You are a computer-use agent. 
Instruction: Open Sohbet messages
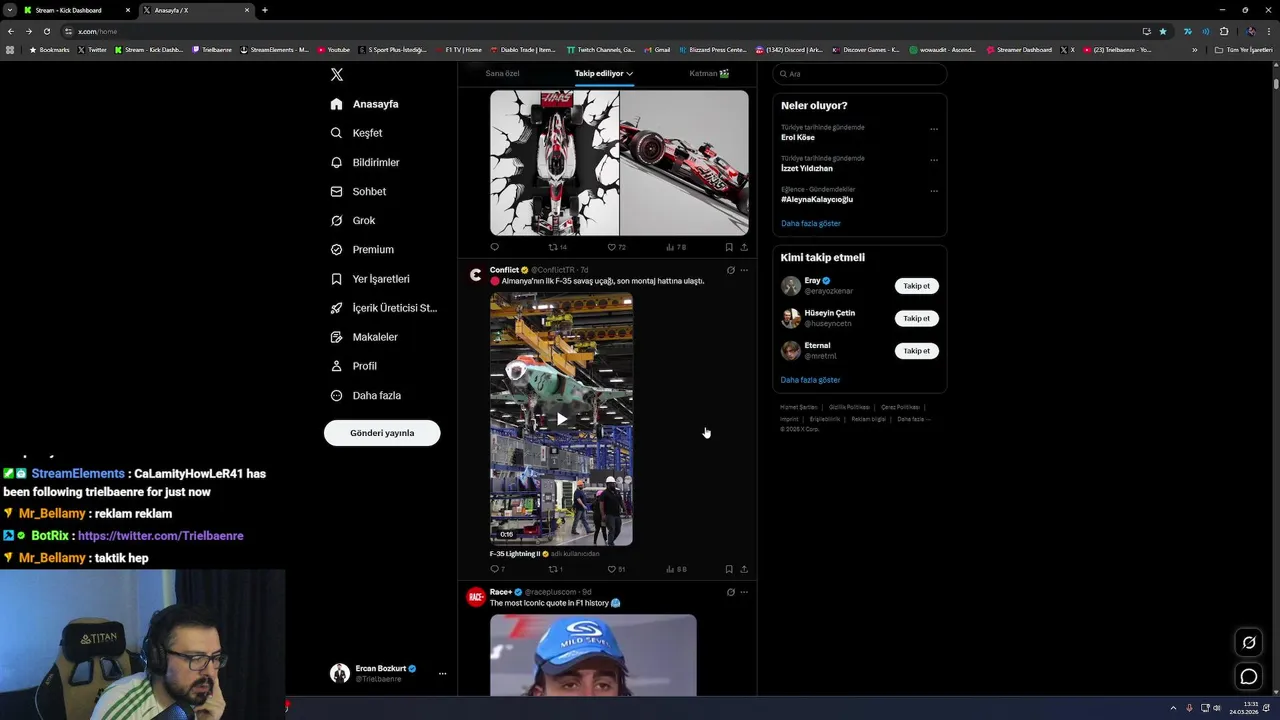[358, 191]
